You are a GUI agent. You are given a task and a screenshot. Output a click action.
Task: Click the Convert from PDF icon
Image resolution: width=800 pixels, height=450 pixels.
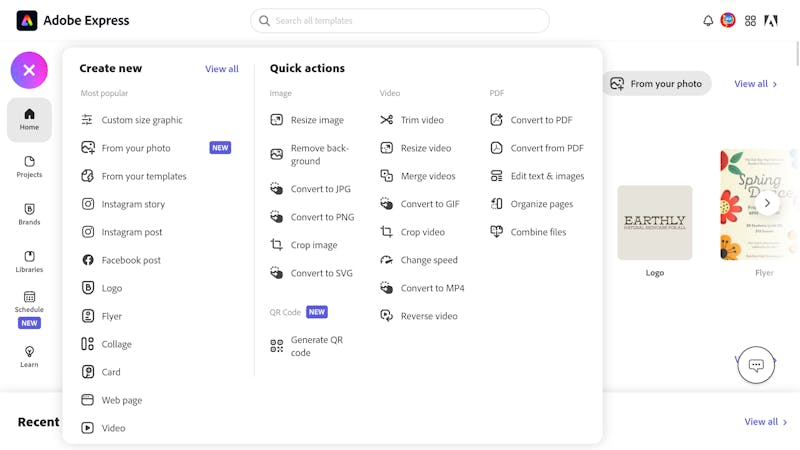(496, 148)
